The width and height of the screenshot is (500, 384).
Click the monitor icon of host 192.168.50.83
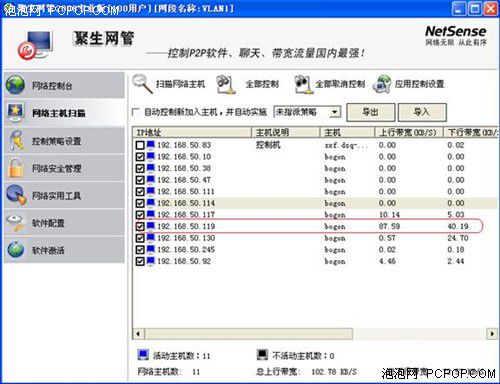[x=151, y=145]
